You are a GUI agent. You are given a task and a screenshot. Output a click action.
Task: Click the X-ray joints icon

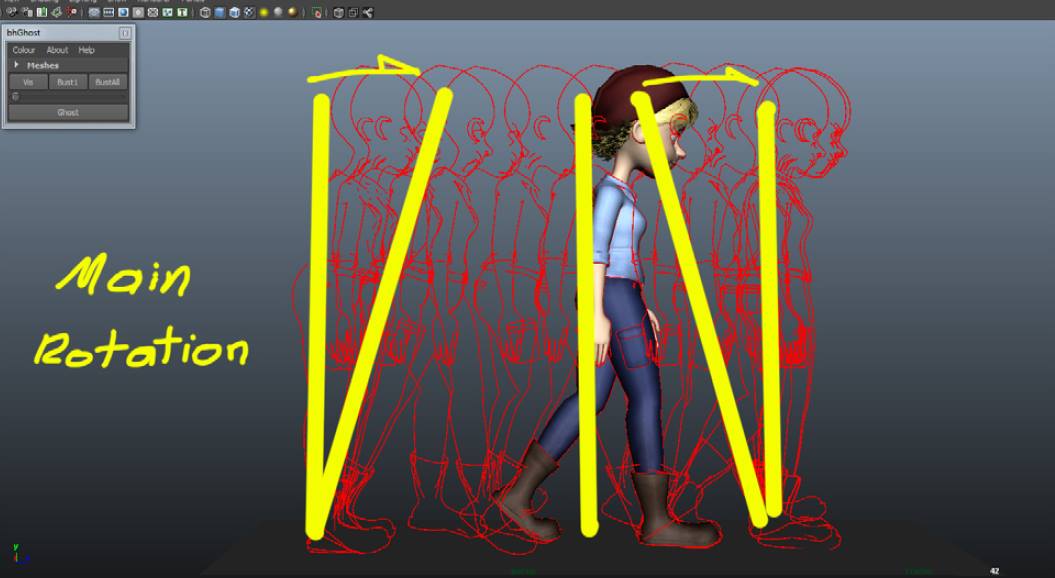[x=367, y=13]
